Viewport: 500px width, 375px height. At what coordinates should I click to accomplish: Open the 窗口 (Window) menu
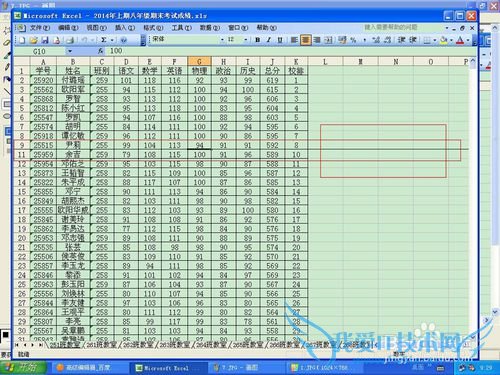(238, 28)
